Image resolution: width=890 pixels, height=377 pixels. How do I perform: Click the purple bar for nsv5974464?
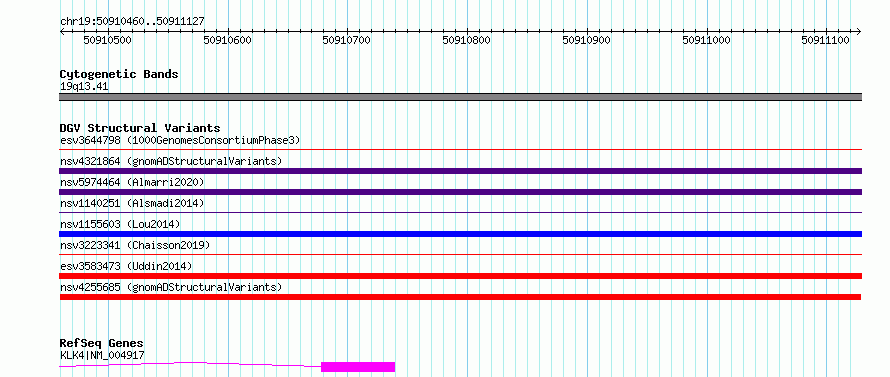tap(460, 192)
